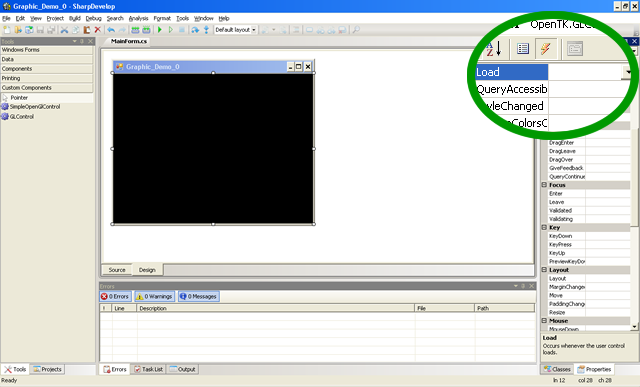Viewport: 640px width, 387px height.
Task: Click the red Delete X toolbar icon
Action: (98, 30)
